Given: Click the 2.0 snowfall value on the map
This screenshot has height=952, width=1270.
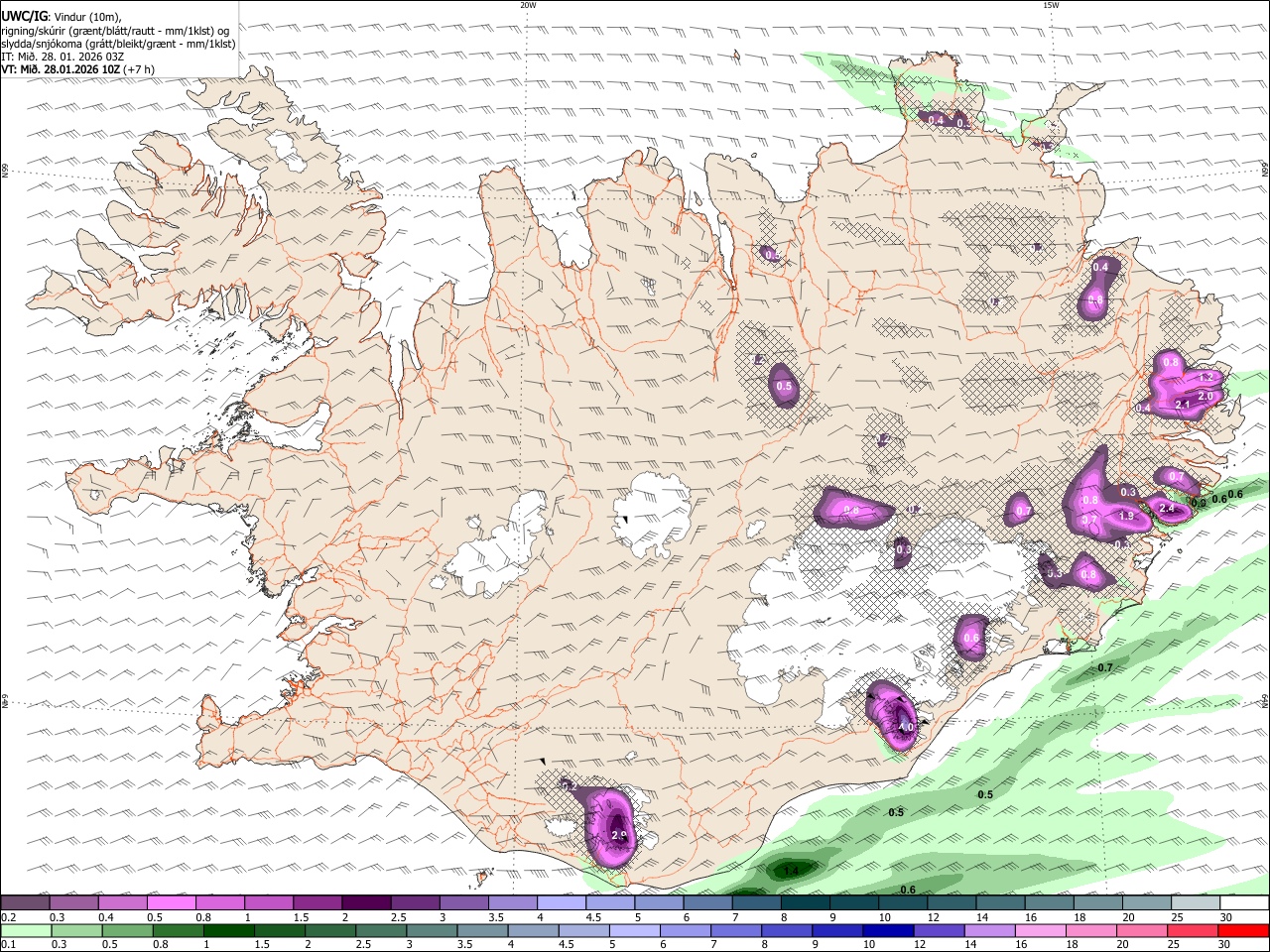Looking at the screenshot, I should tap(1206, 396).
